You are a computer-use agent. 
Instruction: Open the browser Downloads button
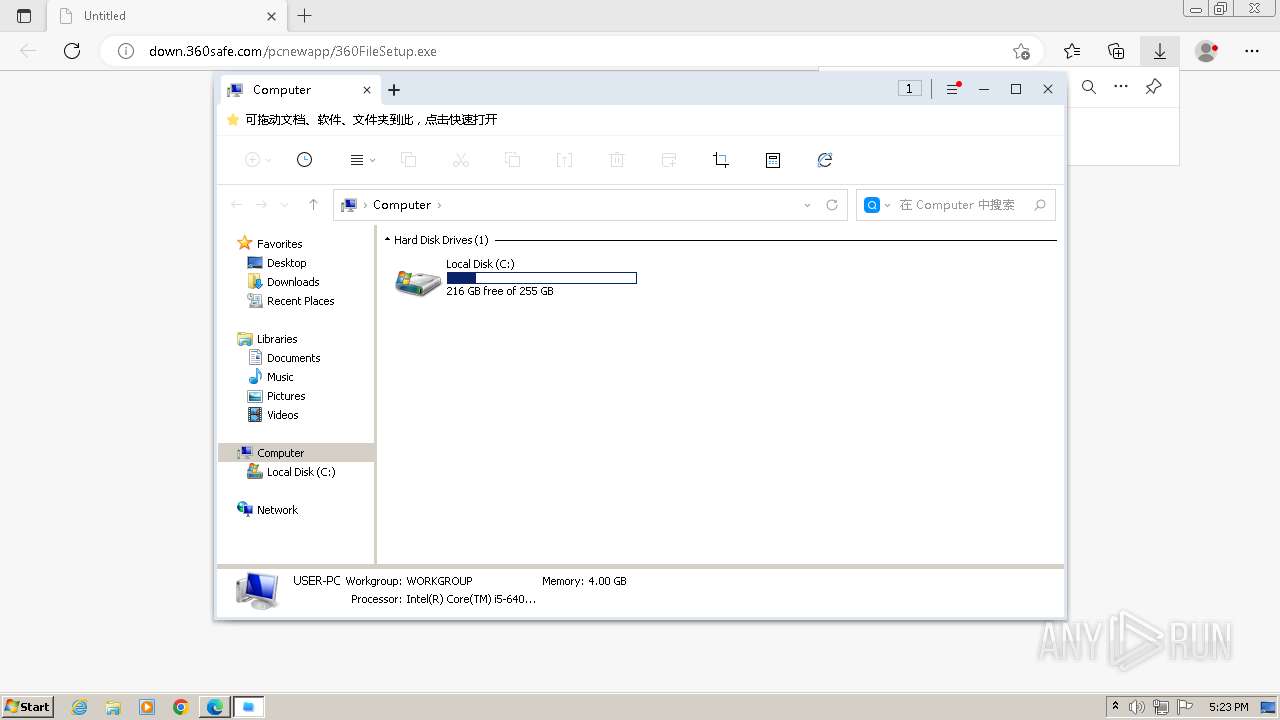(1160, 51)
